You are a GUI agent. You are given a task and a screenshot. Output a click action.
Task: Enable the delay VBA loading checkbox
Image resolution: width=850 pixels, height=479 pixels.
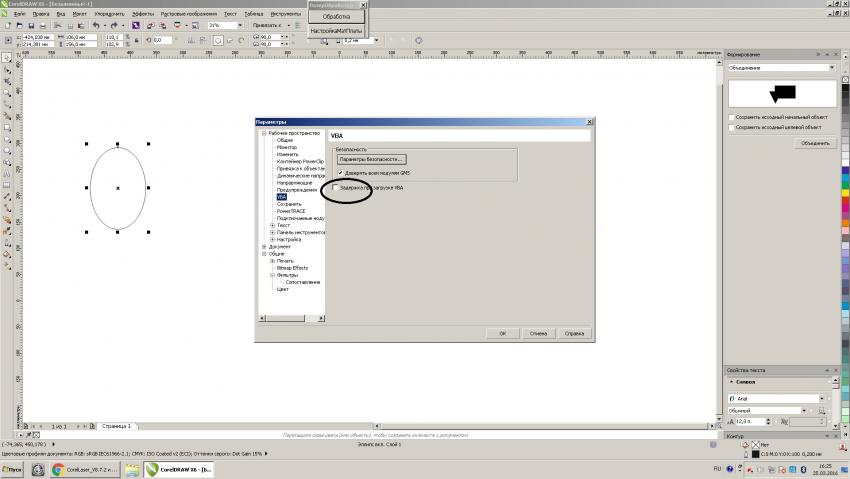point(335,187)
